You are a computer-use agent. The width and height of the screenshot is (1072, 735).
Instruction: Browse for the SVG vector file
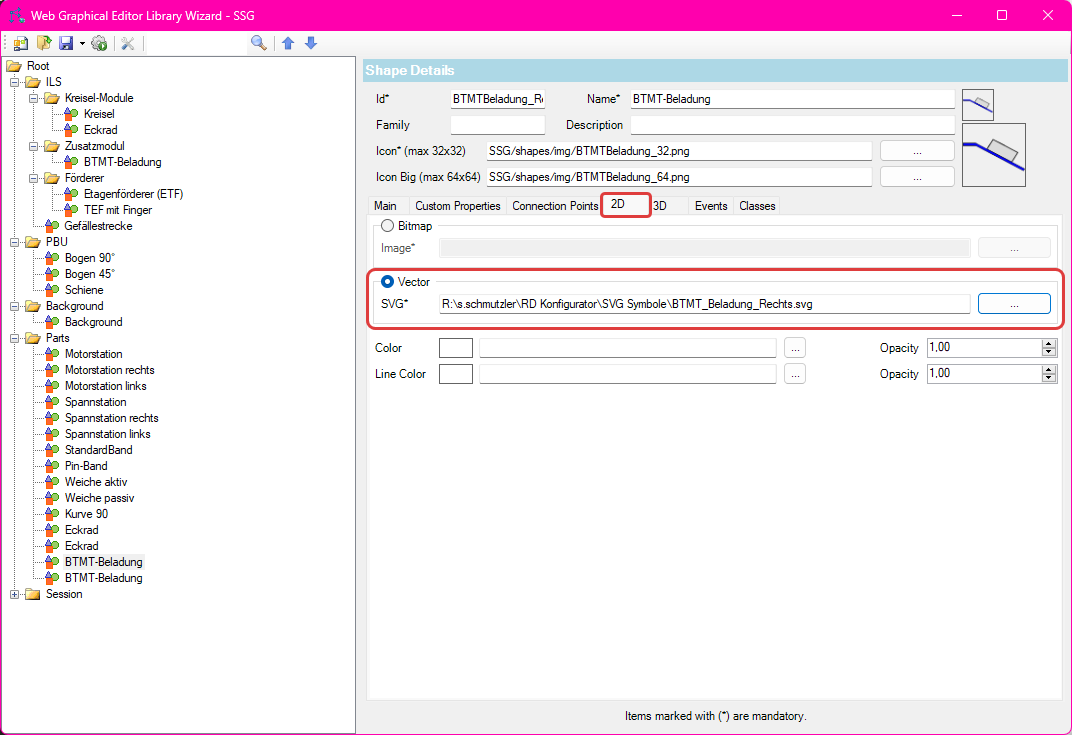coord(1014,304)
